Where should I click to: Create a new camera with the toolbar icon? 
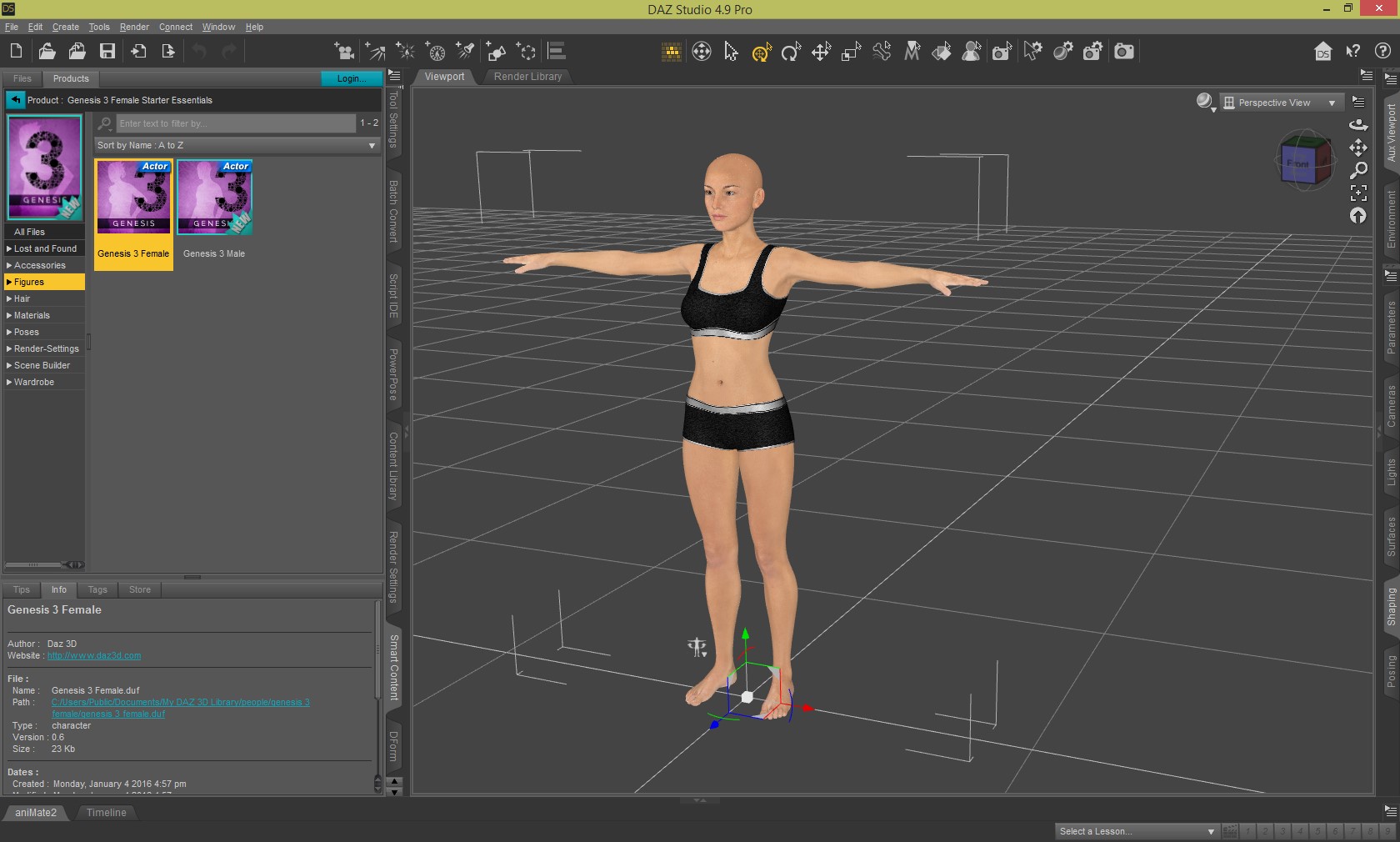344,52
